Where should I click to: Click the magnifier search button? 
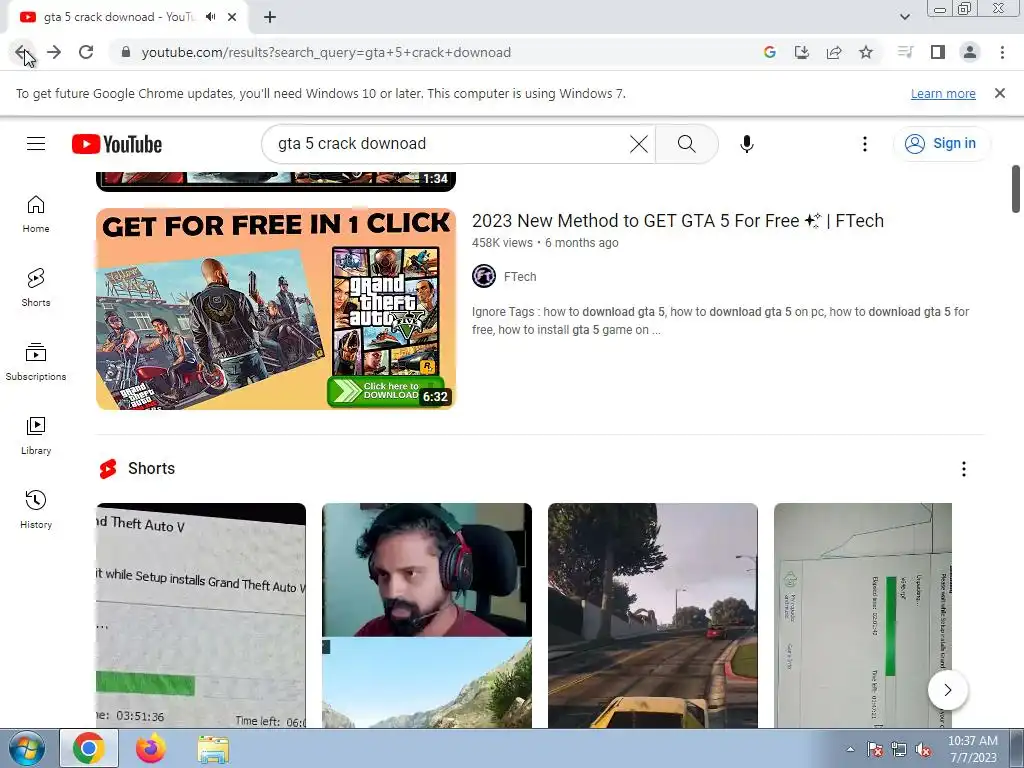point(686,144)
